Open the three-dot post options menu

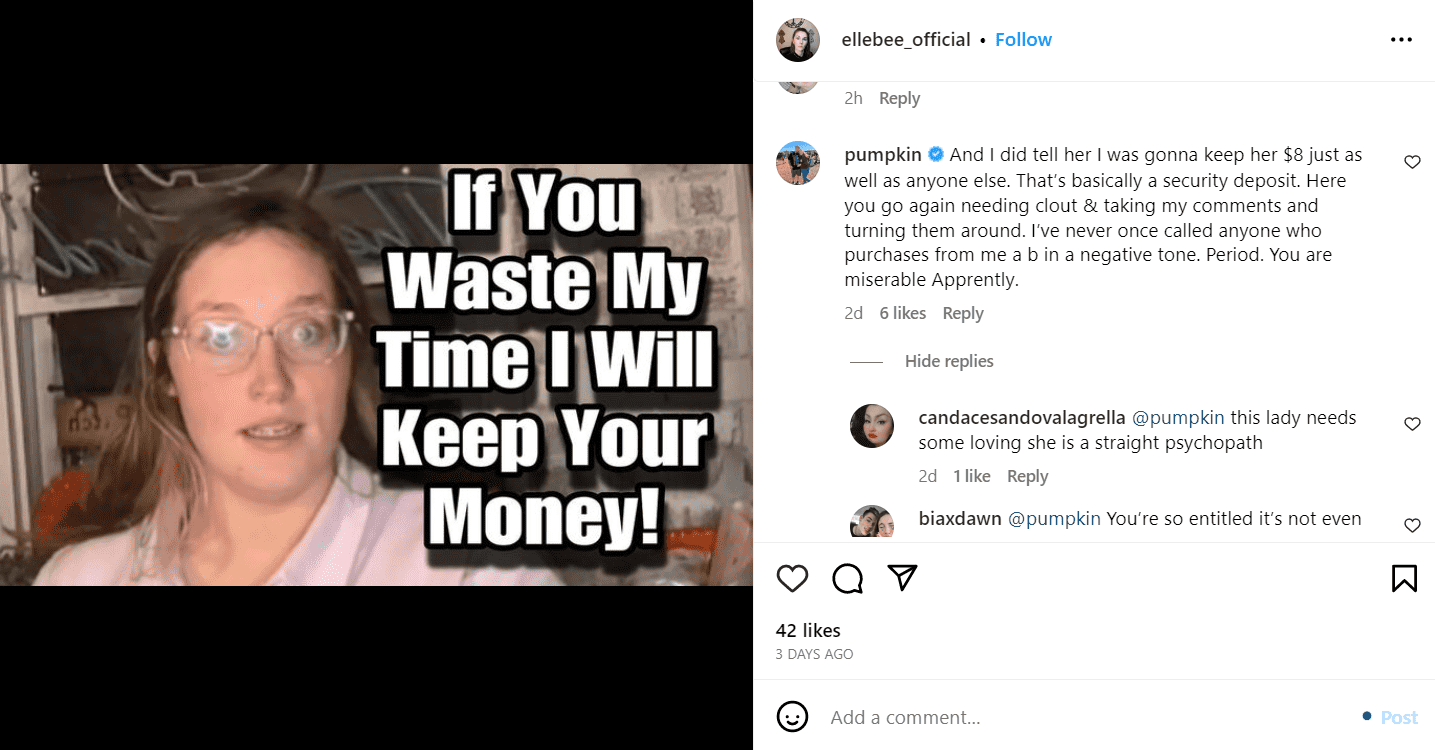pos(1401,39)
